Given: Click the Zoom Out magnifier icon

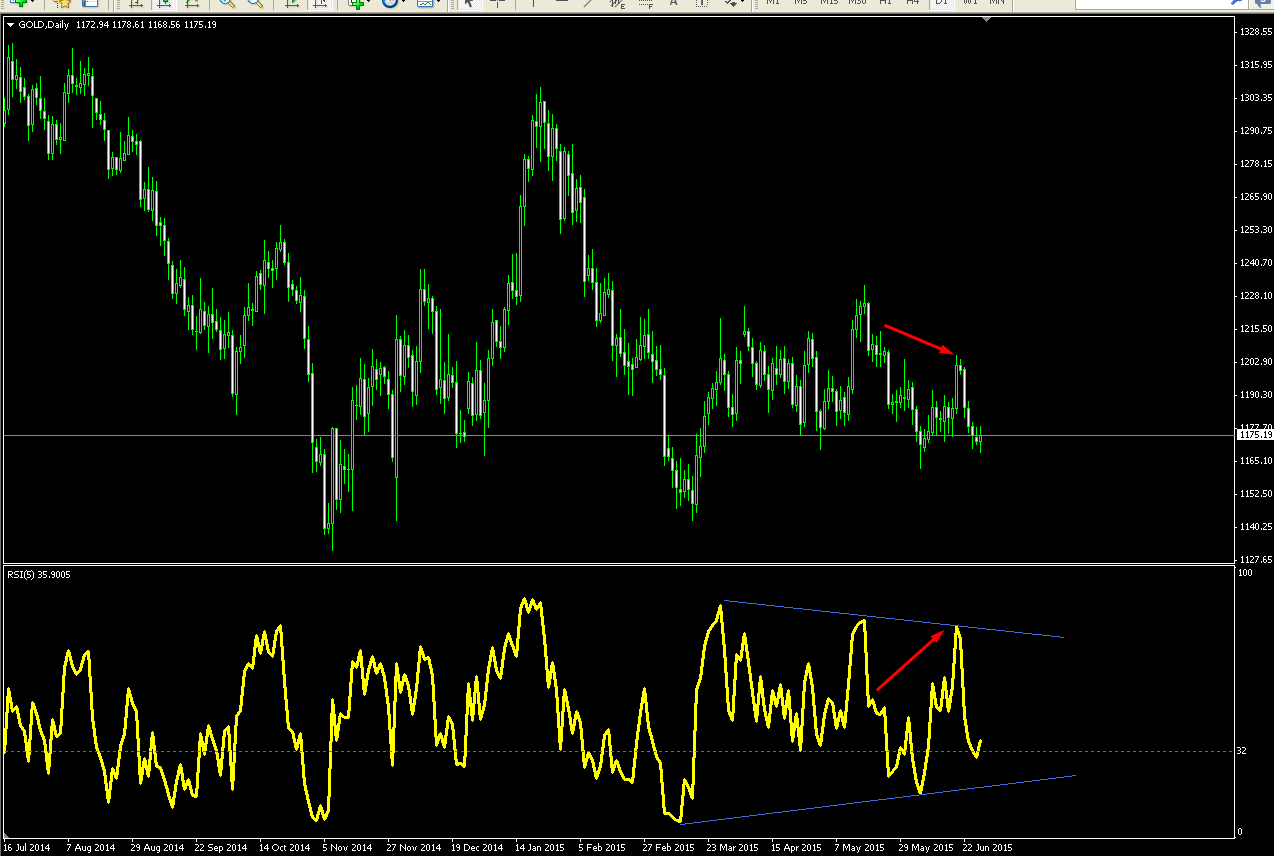Looking at the screenshot, I should pyautogui.click(x=254, y=3).
